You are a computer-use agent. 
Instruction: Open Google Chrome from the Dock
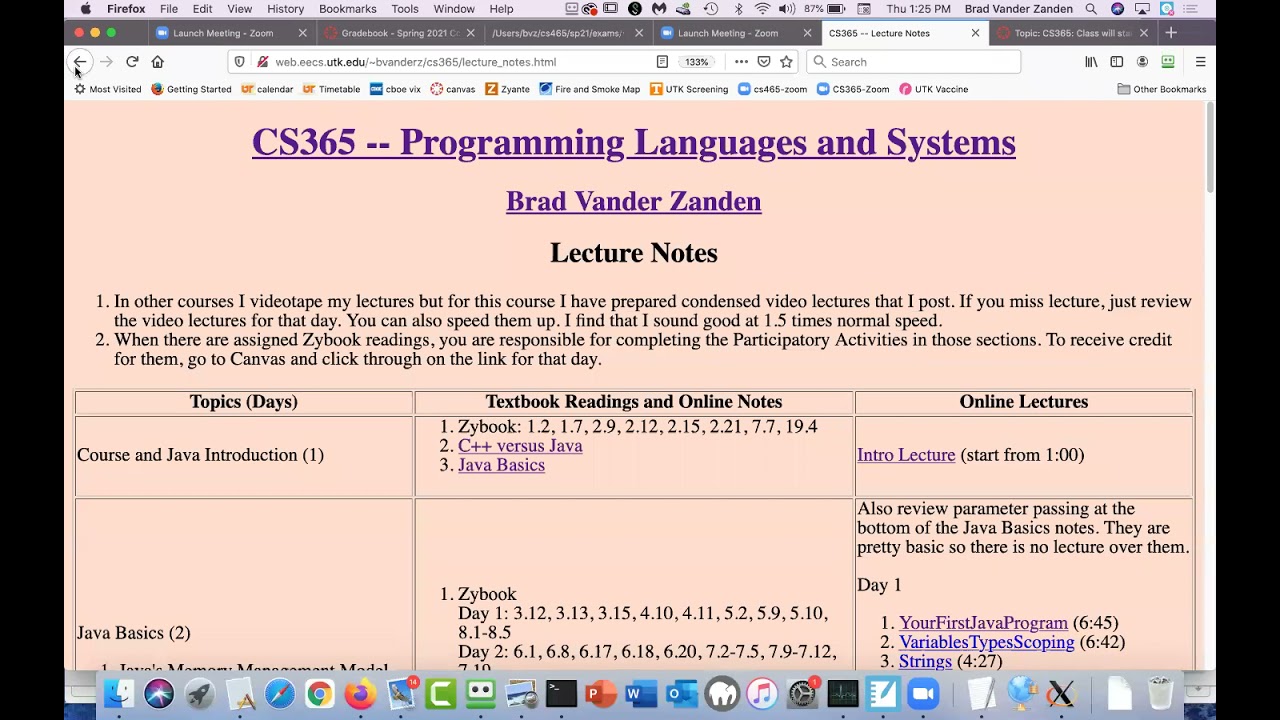[x=320, y=693]
